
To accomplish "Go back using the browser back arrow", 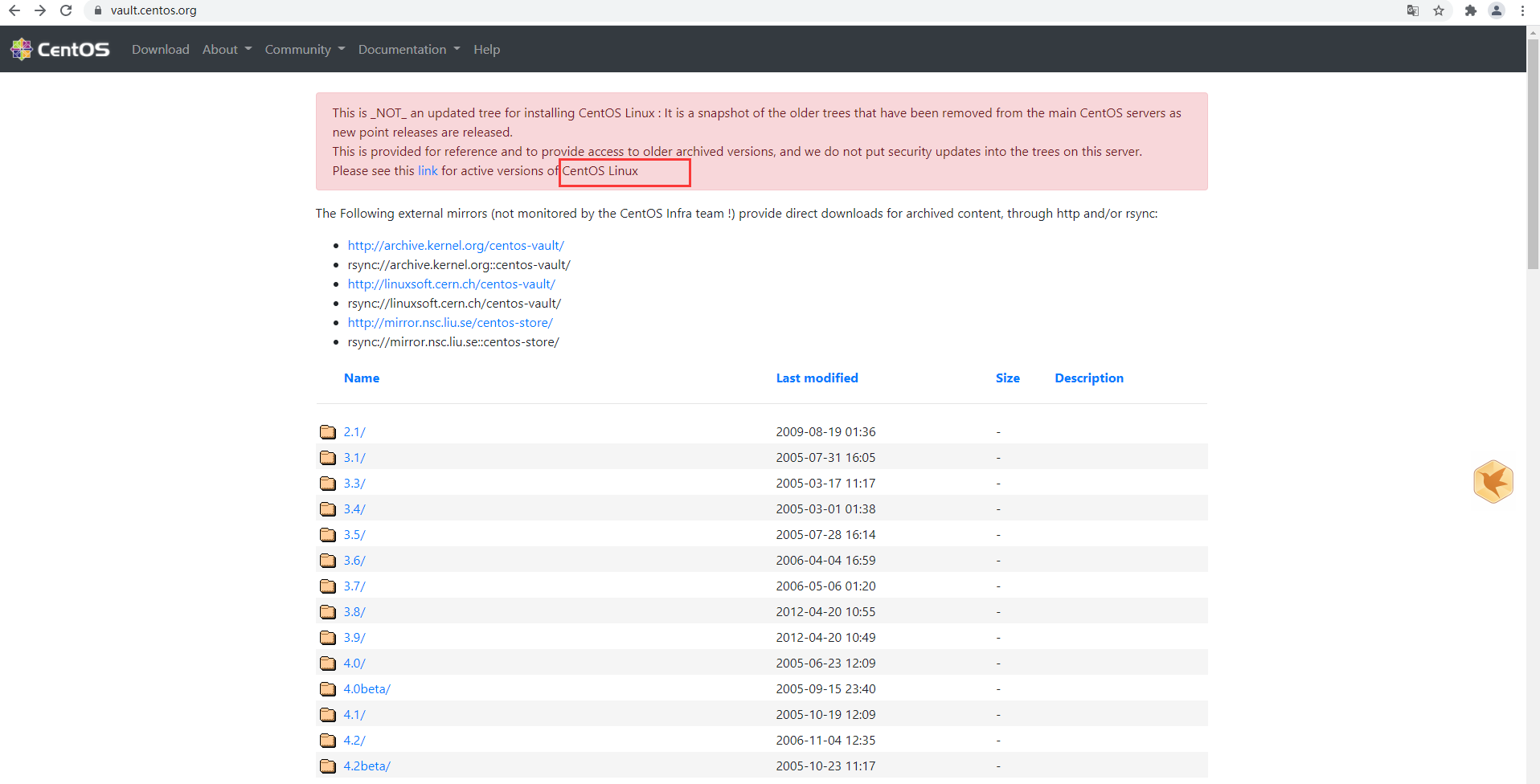I will click(x=14, y=10).
